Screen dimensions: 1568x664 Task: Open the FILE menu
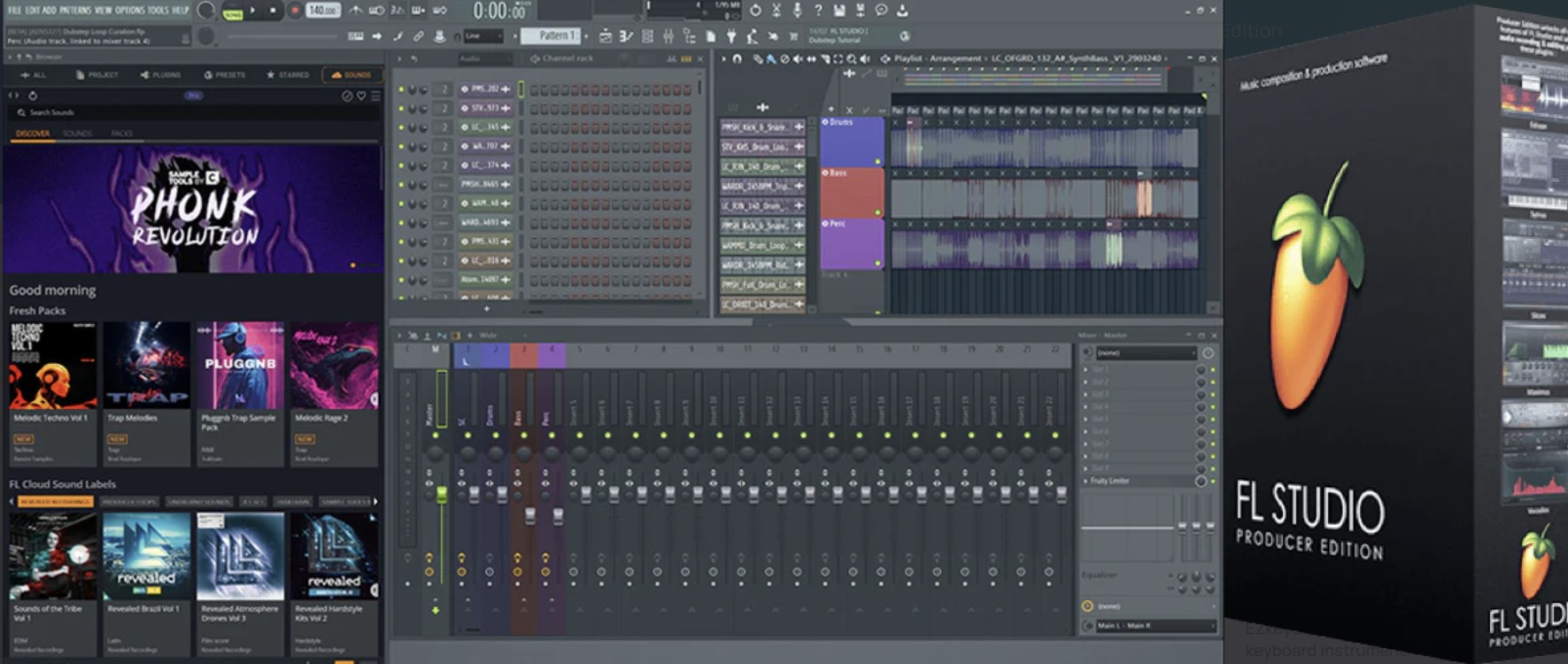14,10
